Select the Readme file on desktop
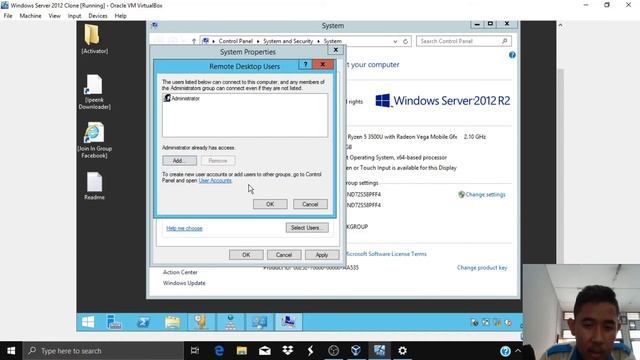Screen dimensions: 640x360 tap(94, 186)
